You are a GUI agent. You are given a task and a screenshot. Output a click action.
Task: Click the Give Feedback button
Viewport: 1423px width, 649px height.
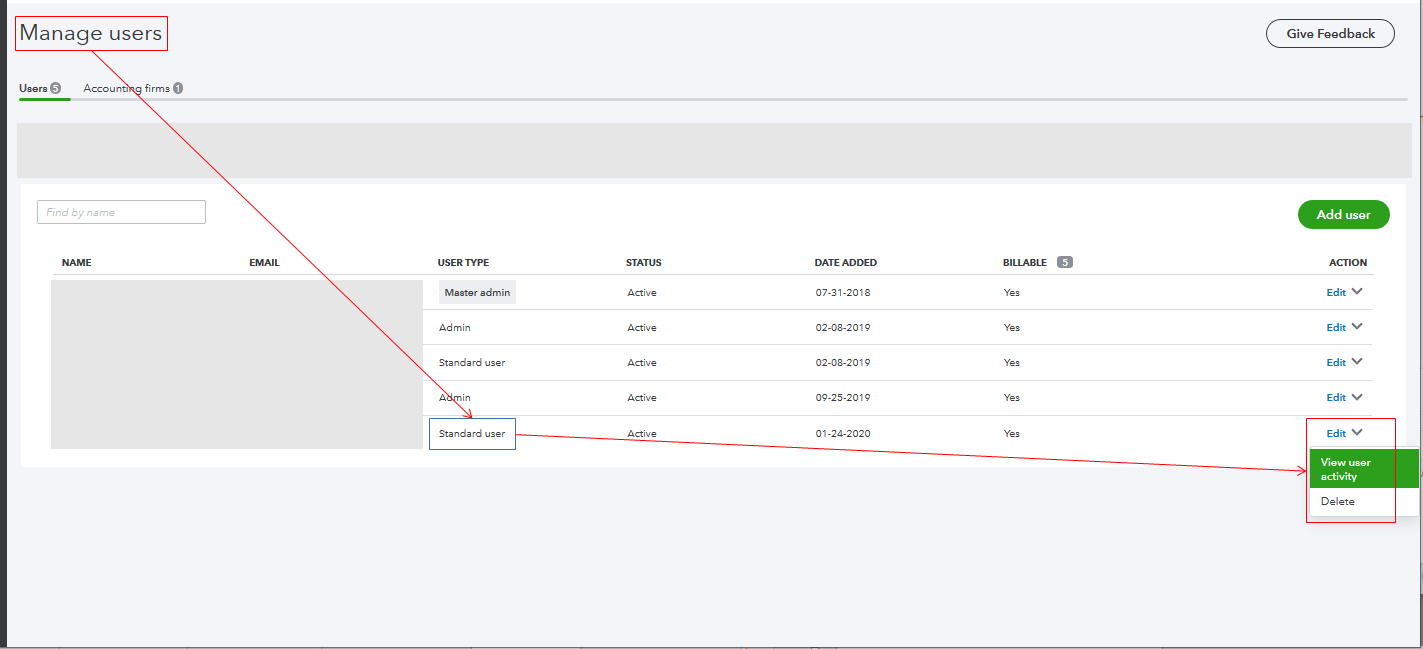pos(1330,33)
